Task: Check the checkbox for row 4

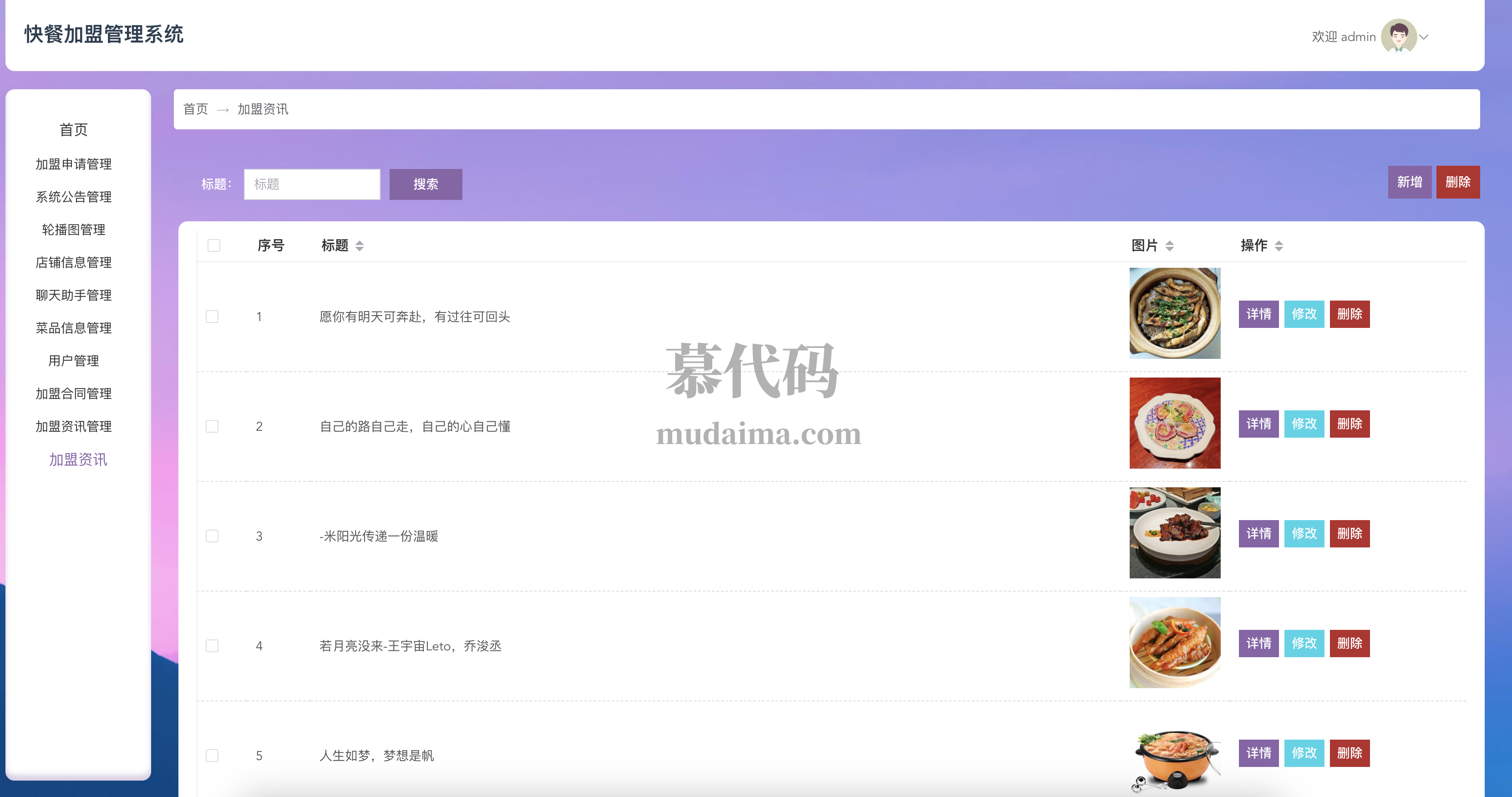Action: click(213, 646)
